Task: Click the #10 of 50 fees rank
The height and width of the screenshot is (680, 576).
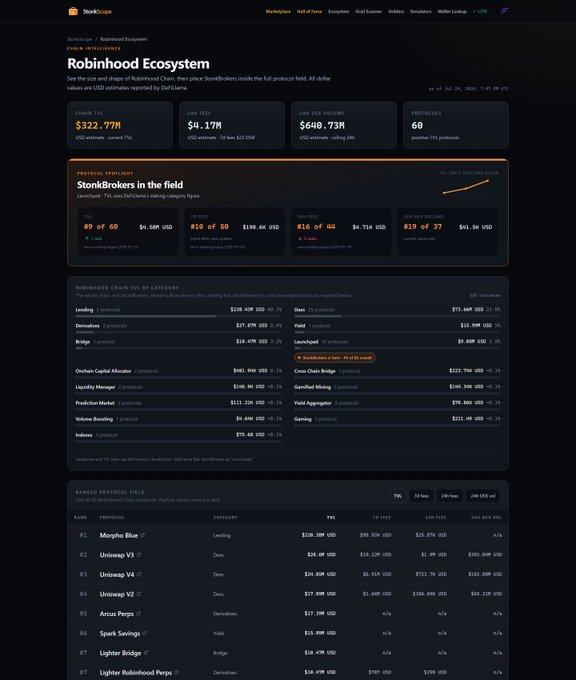Action: [209, 226]
